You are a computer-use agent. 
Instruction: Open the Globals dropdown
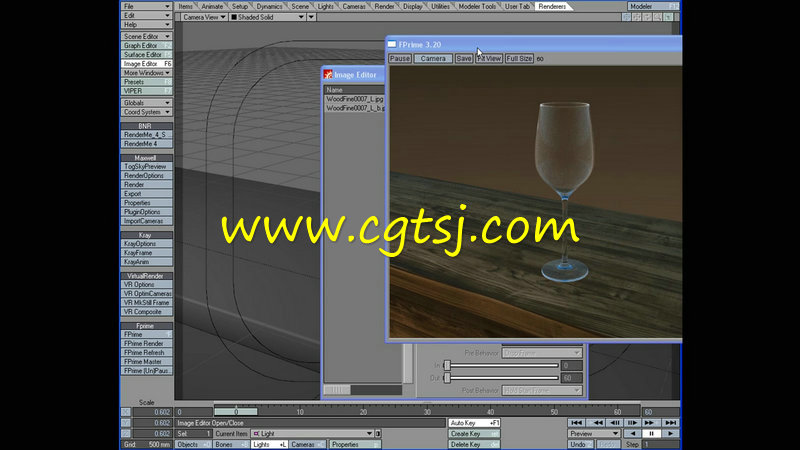point(146,103)
